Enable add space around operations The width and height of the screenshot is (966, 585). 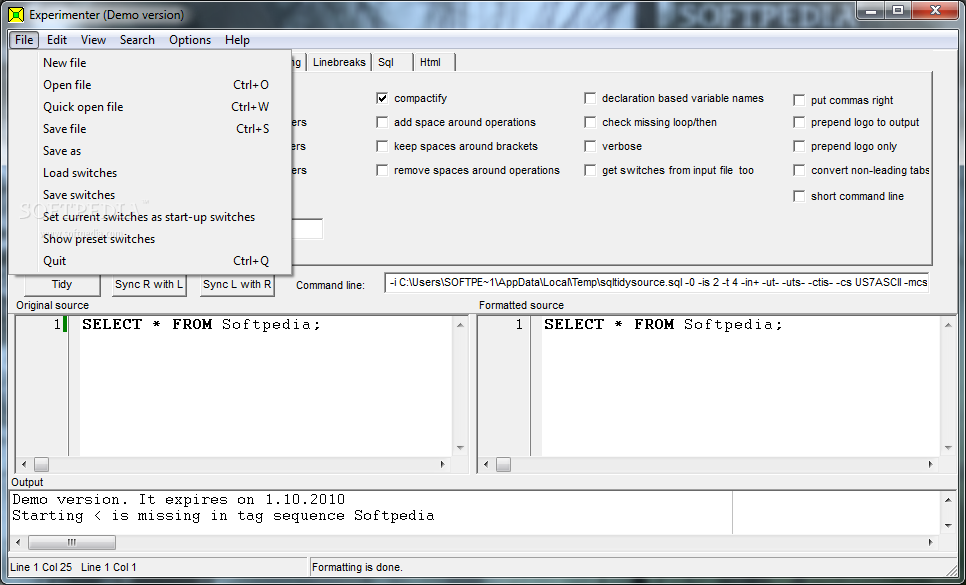tap(382, 123)
